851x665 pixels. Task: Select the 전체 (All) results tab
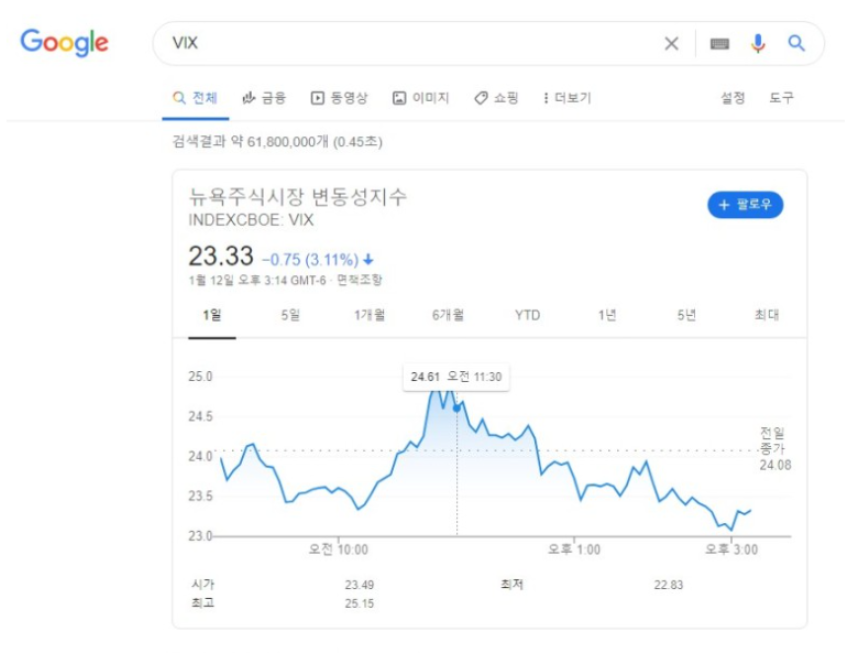tap(195, 98)
